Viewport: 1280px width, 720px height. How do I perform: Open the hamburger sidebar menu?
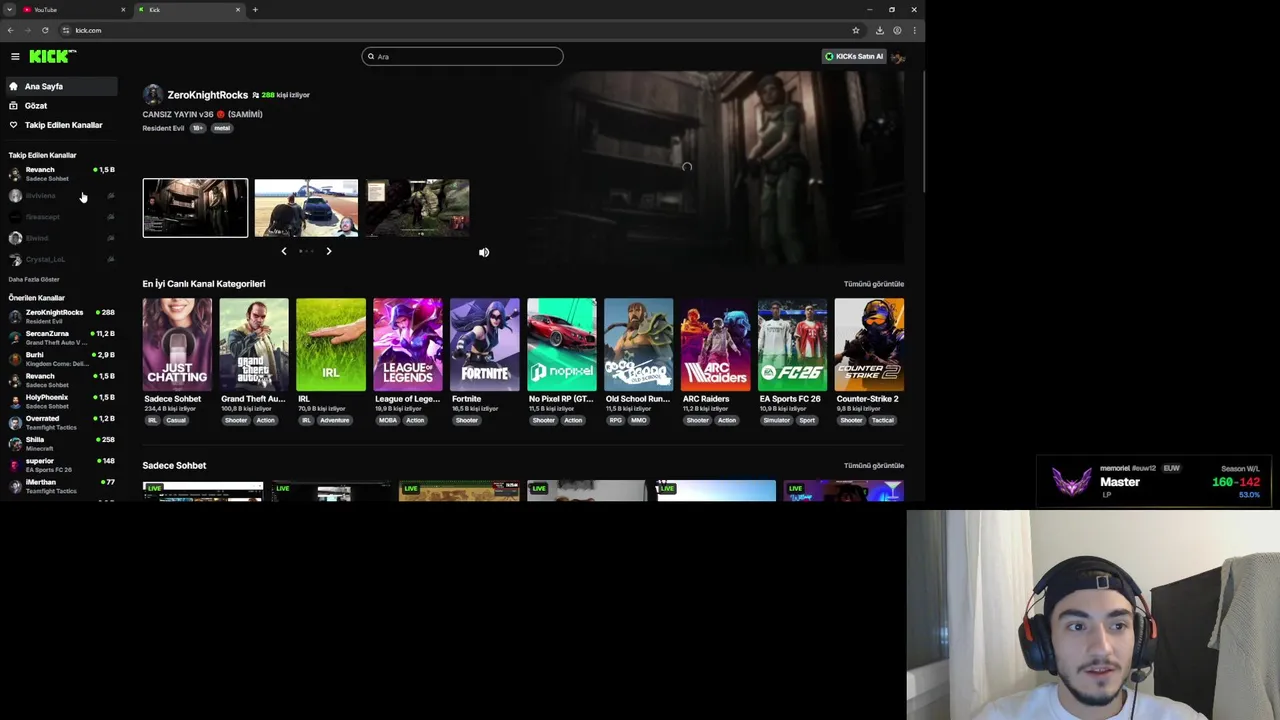point(15,56)
